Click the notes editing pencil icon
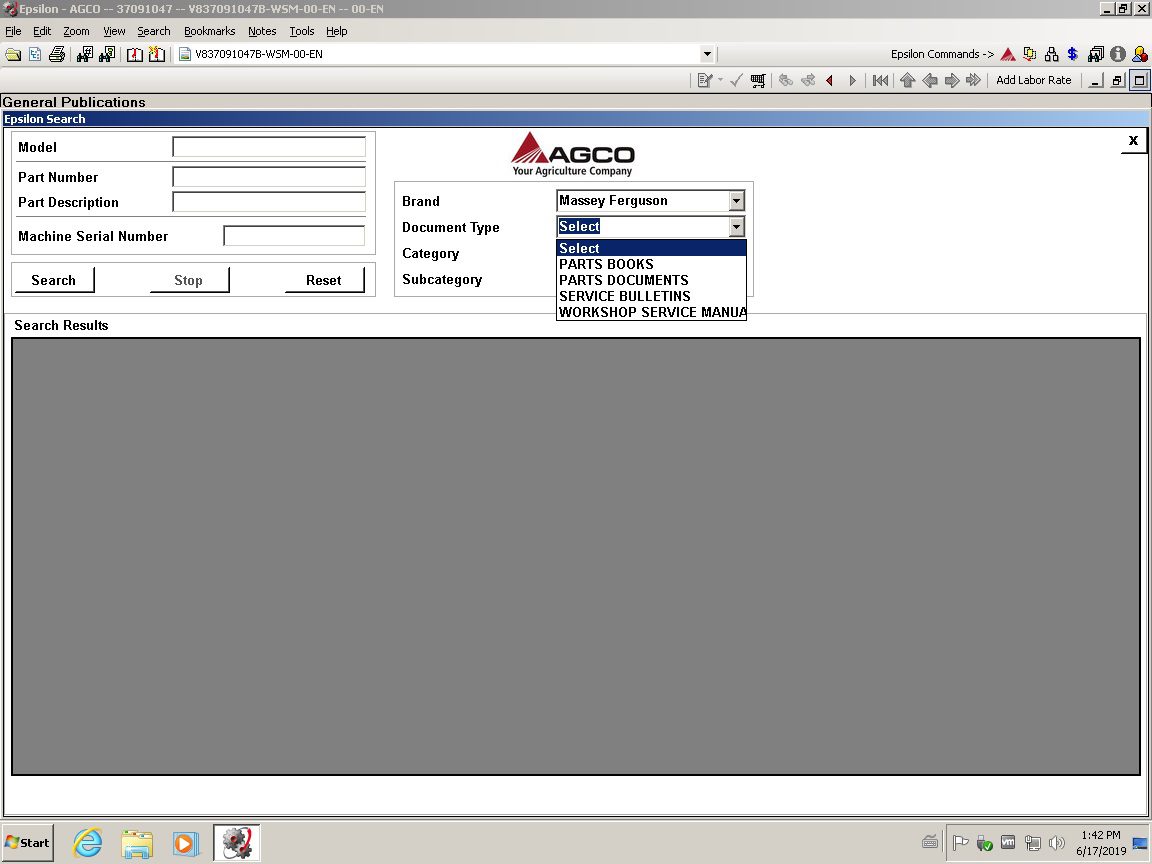The width and height of the screenshot is (1152, 864). tap(705, 80)
